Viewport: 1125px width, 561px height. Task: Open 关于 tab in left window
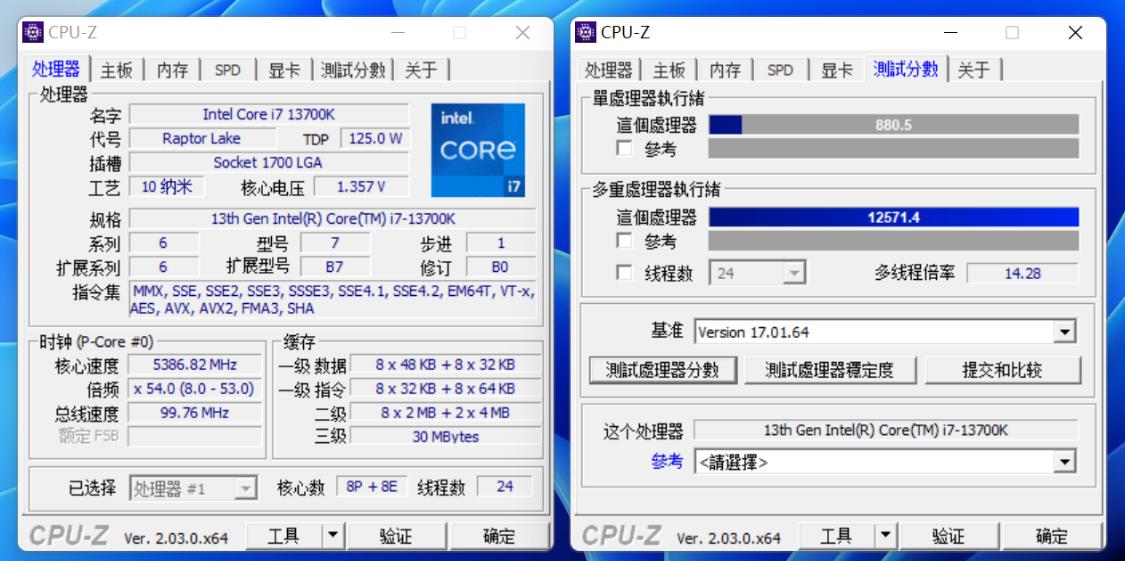(x=421, y=70)
